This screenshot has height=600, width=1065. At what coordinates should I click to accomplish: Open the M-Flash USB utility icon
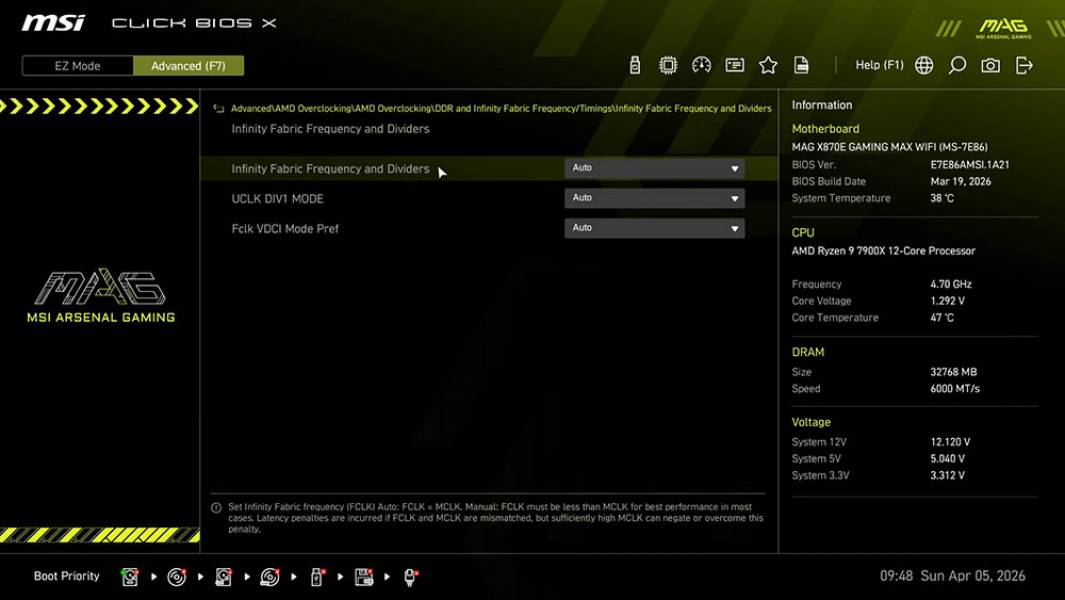[x=633, y=64]
